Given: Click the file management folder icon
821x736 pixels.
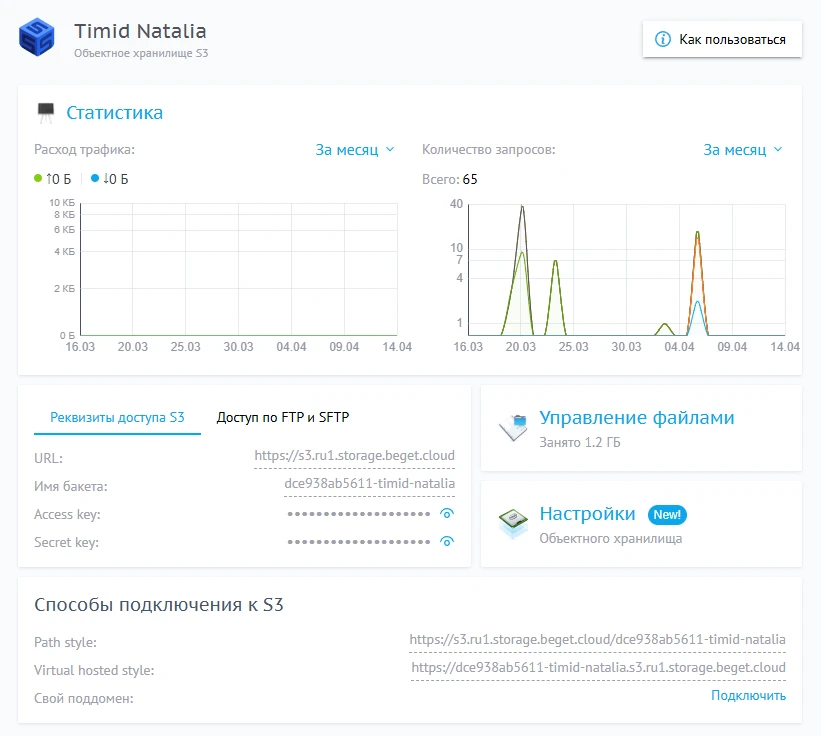Looking at the screenshot, I should point(513,428).
